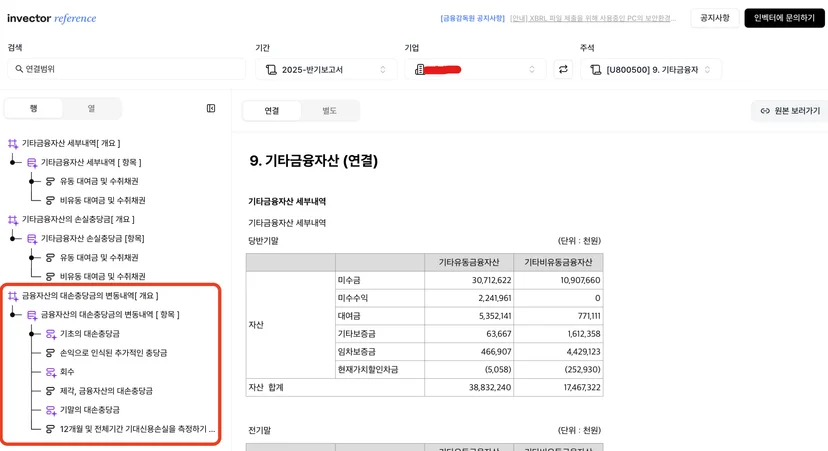
Task: Open the [금융감독원 공지사항] link
Action: pyautogui.click(x=472, y=18)
